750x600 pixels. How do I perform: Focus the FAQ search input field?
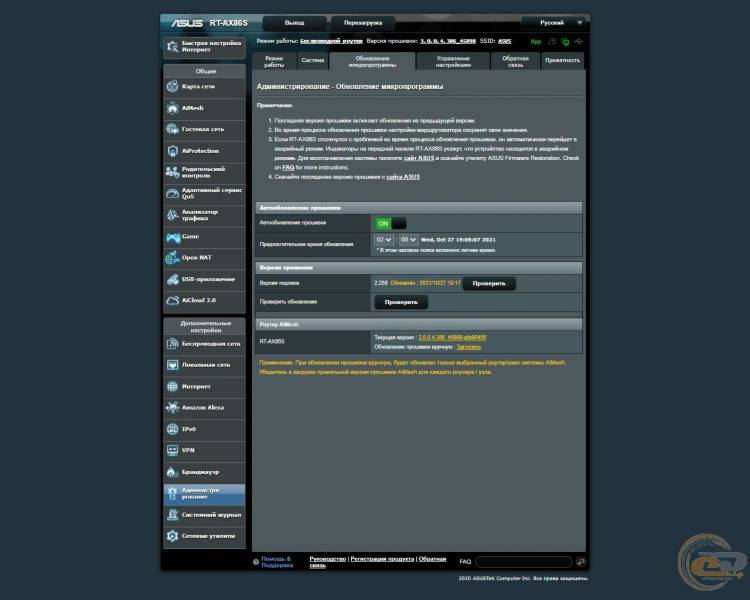click(524, 562)
